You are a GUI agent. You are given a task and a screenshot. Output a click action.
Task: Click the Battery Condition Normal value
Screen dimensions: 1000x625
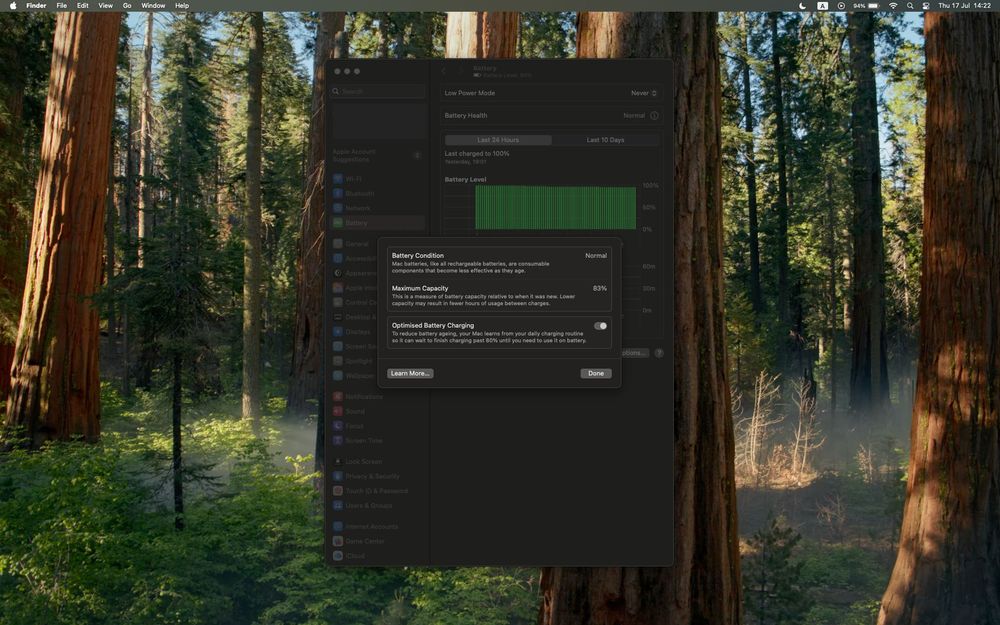(596, 256)
